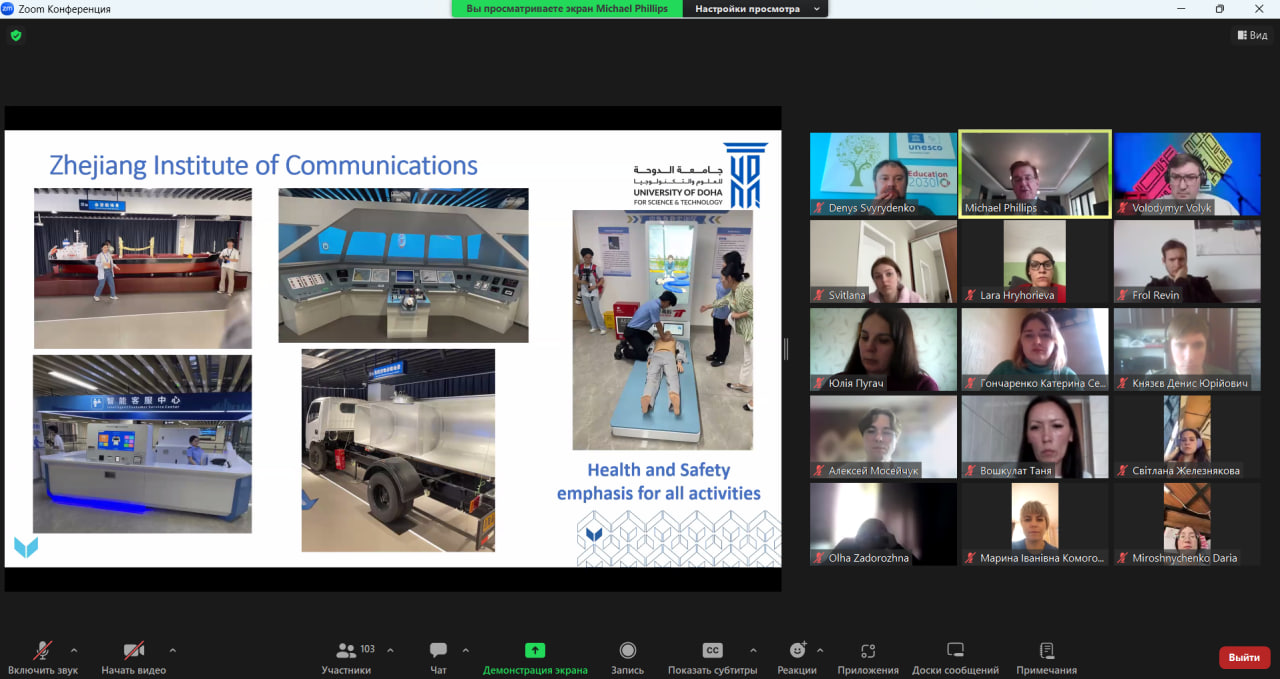Screen dimensions: 1280x679
Task: Unmute the microphone (Включить звук)
Action: point(43,651)
